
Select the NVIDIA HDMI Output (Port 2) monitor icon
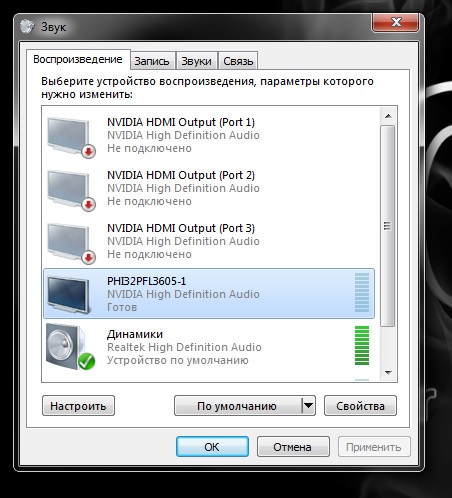pyautogui.click(x=71, y=190)
